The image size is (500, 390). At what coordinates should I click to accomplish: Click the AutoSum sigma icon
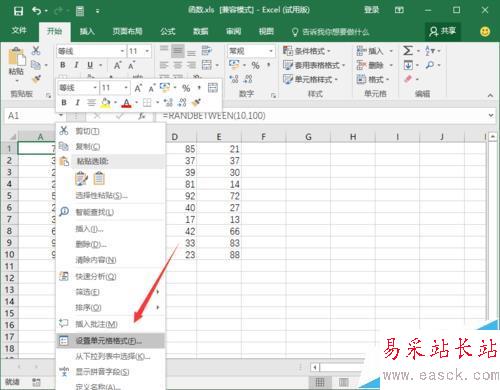click(x=408, y=51)
